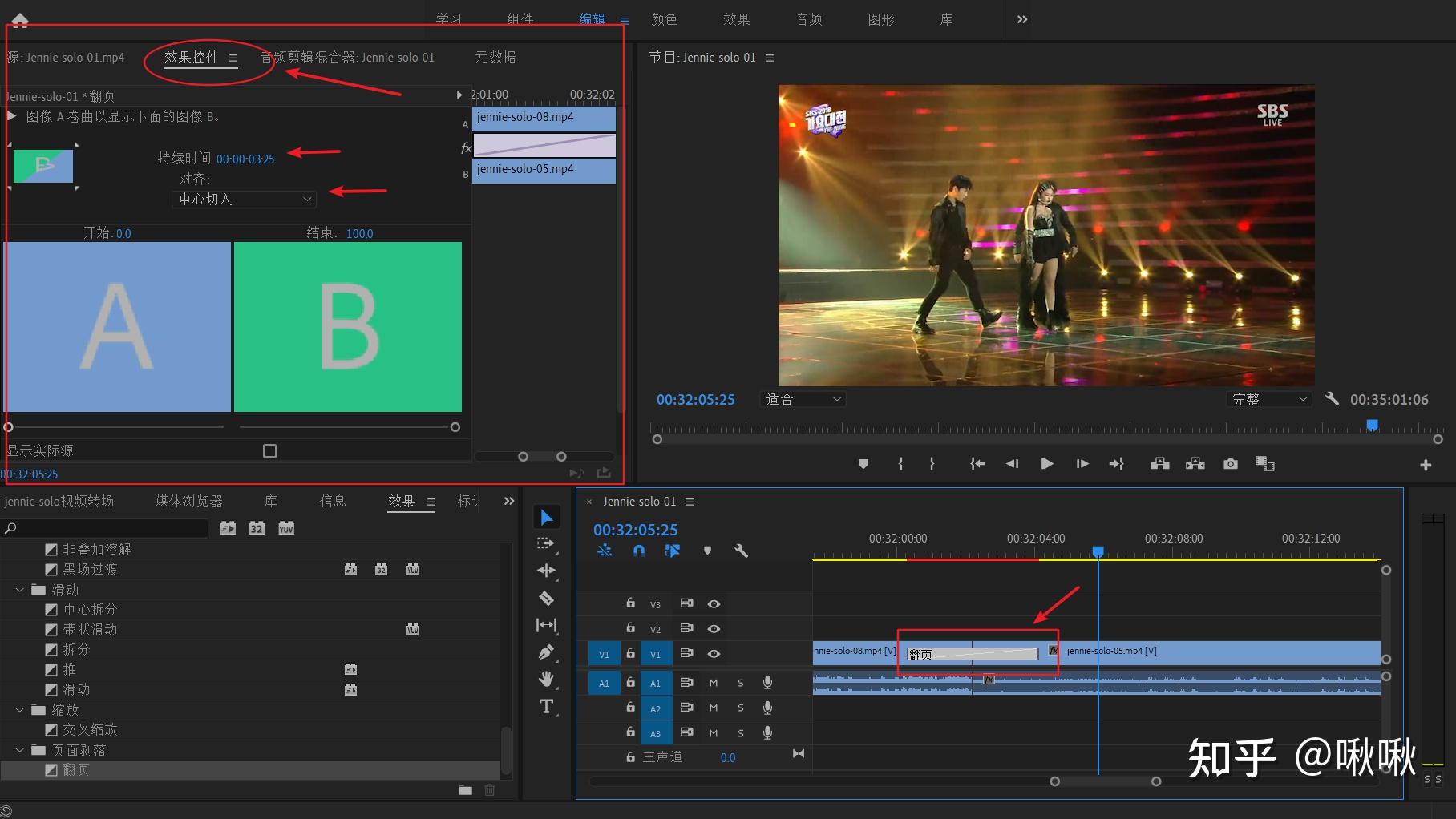Image resolution: width=1456 pixels, height=819 pixels.
Task: Go to Out point
Action: tap(1116, 464)
